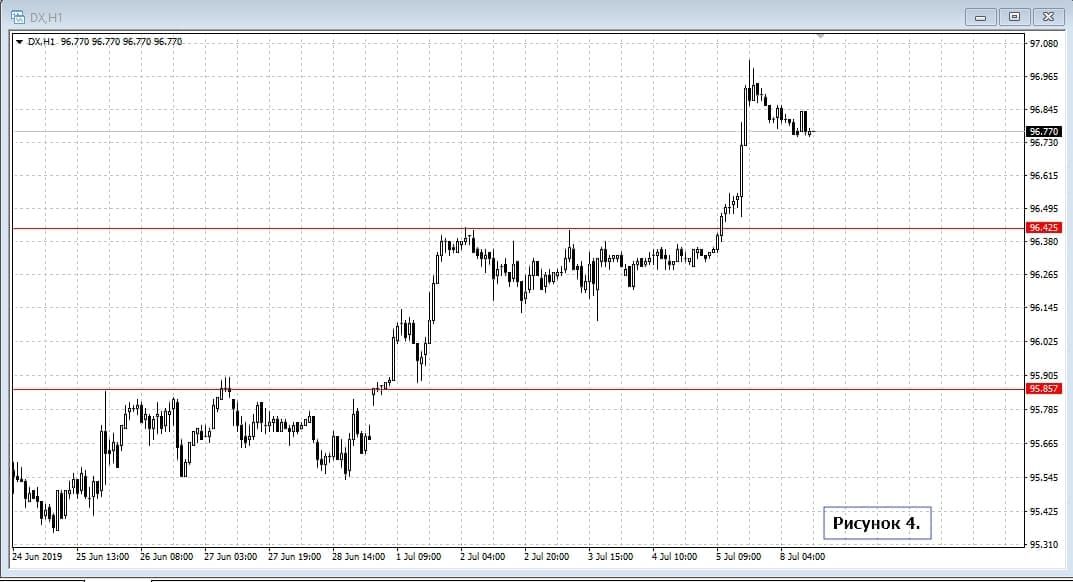The width and height of the screenshot is (1073, 582).
Task: Click the red 95.857 price tag
Action: (x=1043, y=389)
